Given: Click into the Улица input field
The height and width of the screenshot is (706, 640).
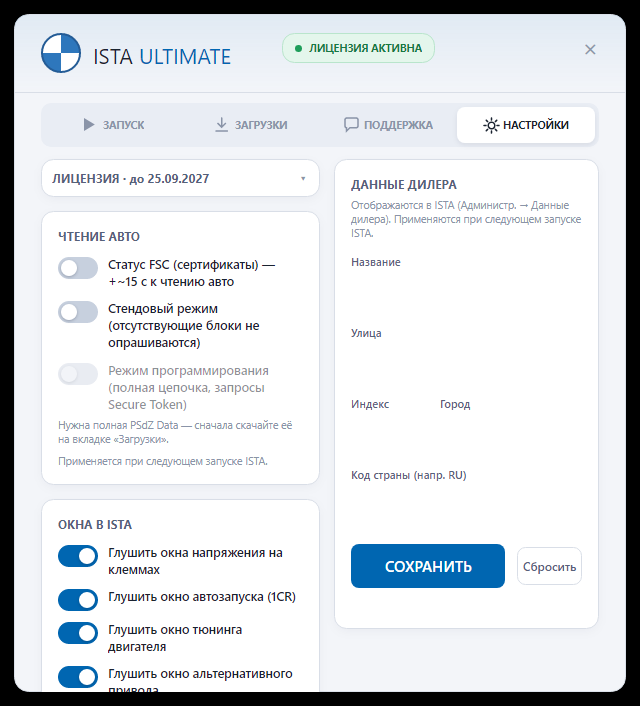Looking at the screenshot, I should 466,362.
